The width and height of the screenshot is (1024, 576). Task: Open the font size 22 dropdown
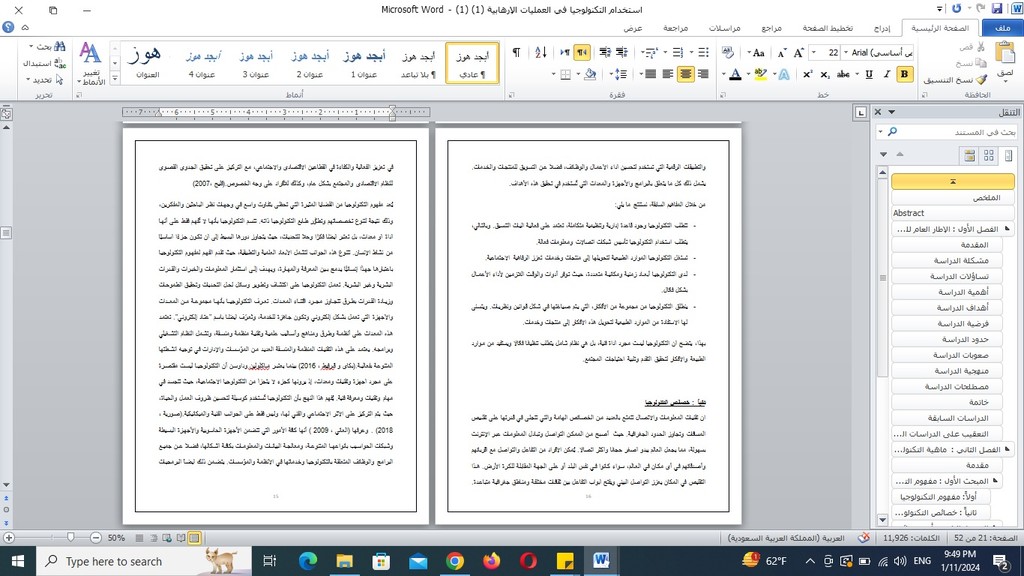(814, 52)
